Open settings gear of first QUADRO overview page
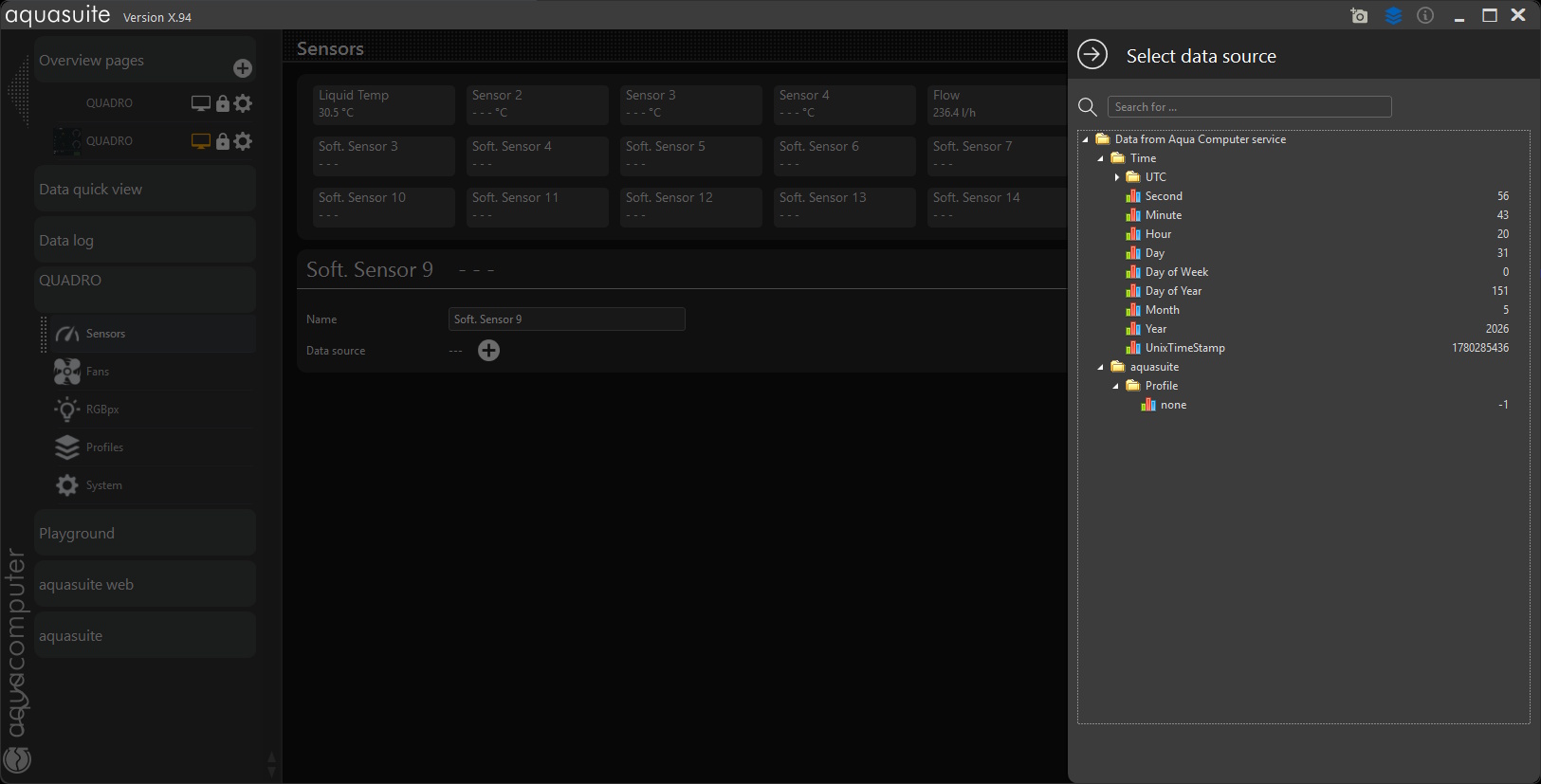The image size is (1541, 784). click(x=244, y=103)
